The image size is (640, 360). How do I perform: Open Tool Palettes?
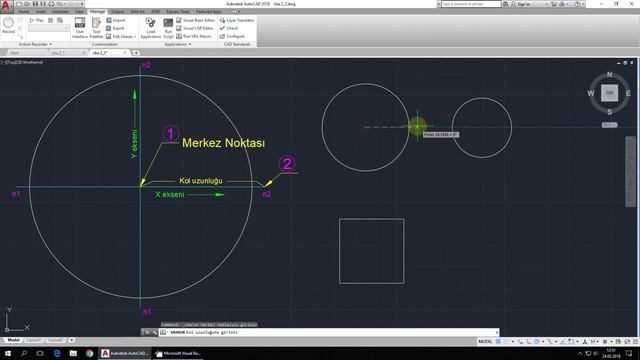point(96,28)
